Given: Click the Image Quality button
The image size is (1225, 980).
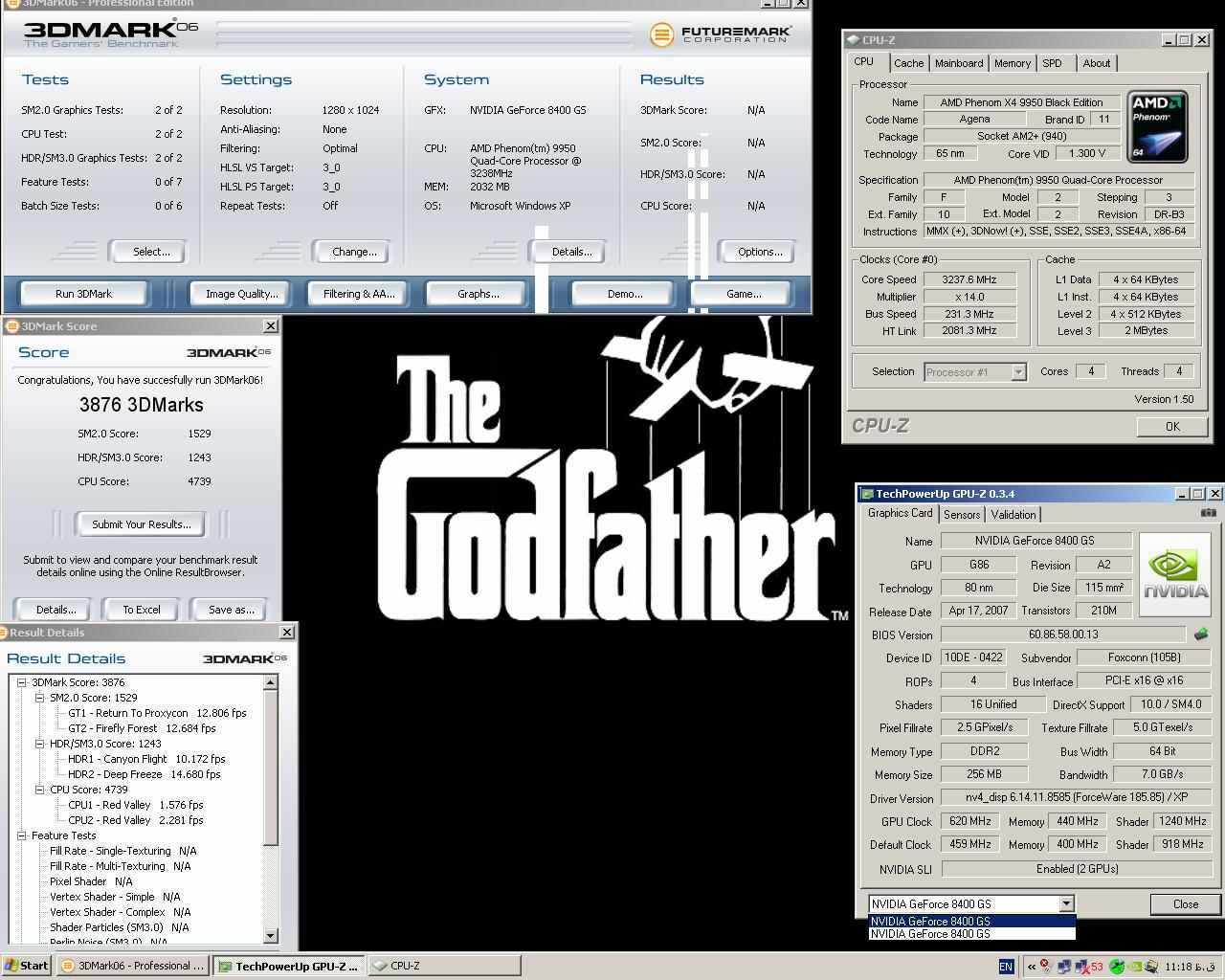Looking at the screenshot, I should click(241, 294).
